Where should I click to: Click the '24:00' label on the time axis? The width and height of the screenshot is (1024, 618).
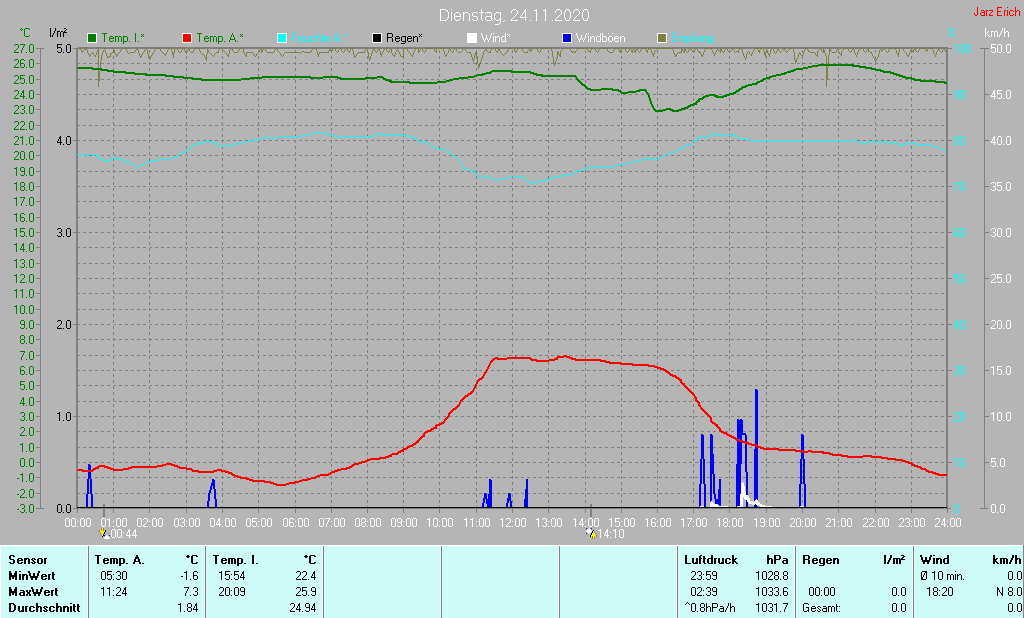tap(948, 523)
